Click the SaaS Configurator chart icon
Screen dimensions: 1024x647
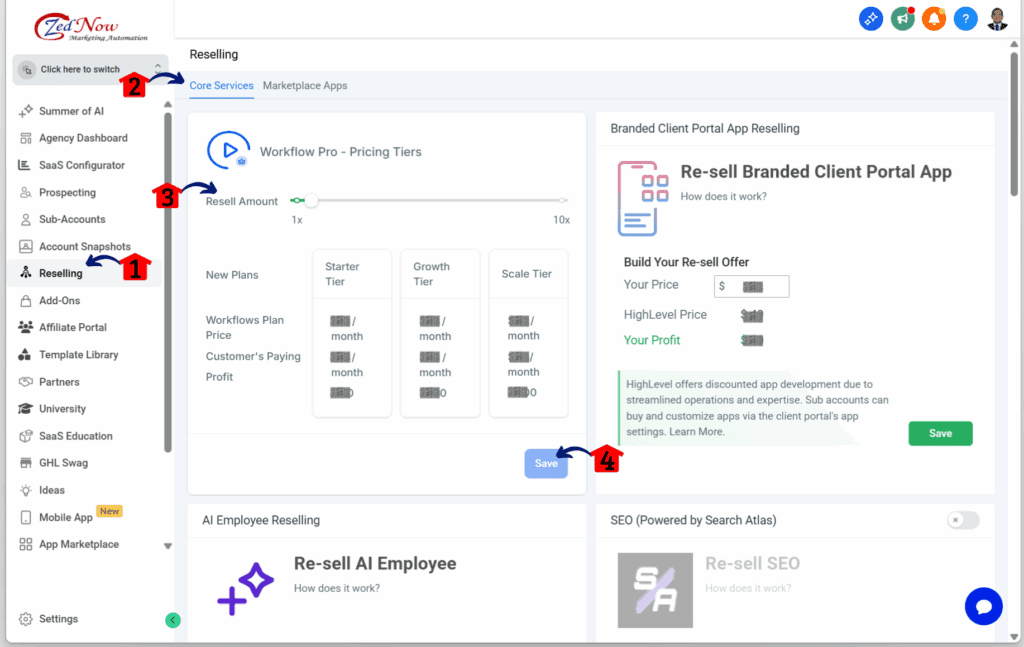click(24, 165)
